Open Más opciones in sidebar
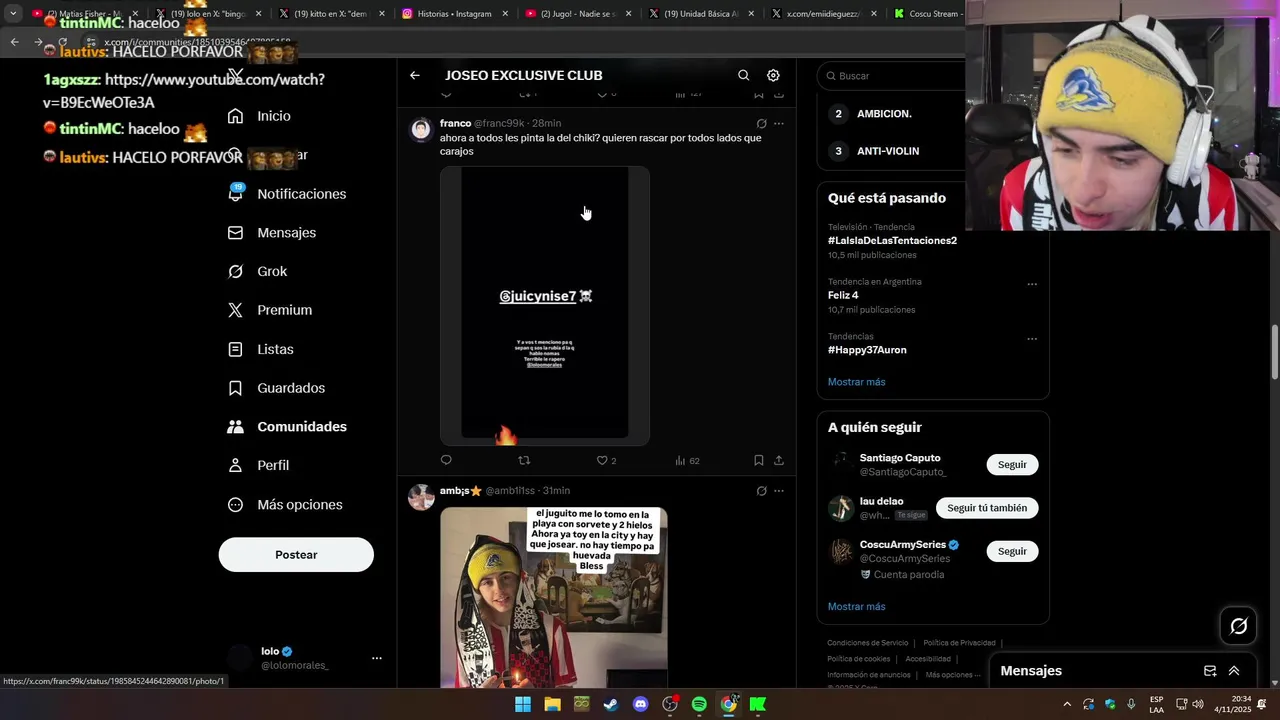 point(285,505)
